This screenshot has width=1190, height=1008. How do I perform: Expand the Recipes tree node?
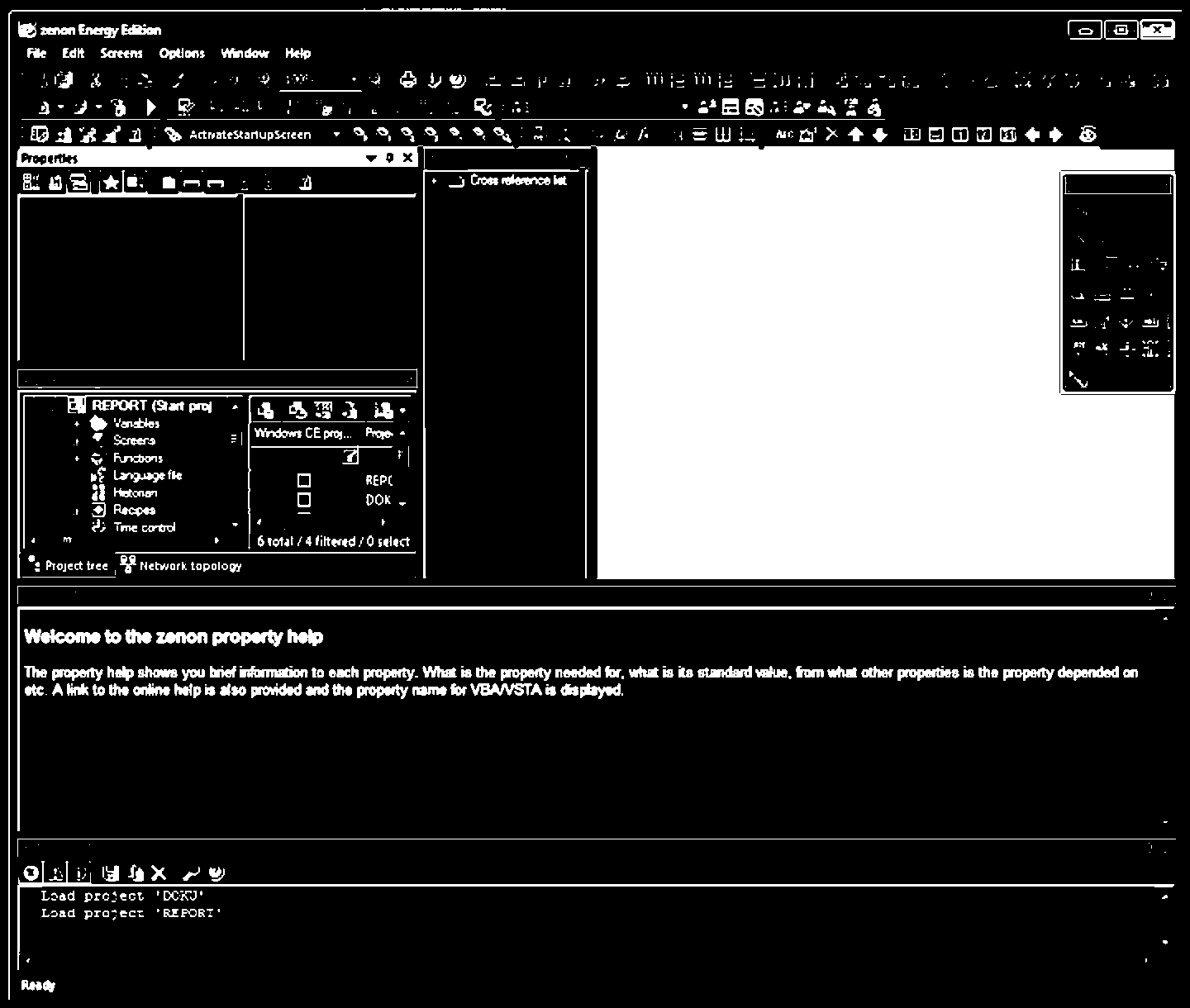tap(77, 511)
